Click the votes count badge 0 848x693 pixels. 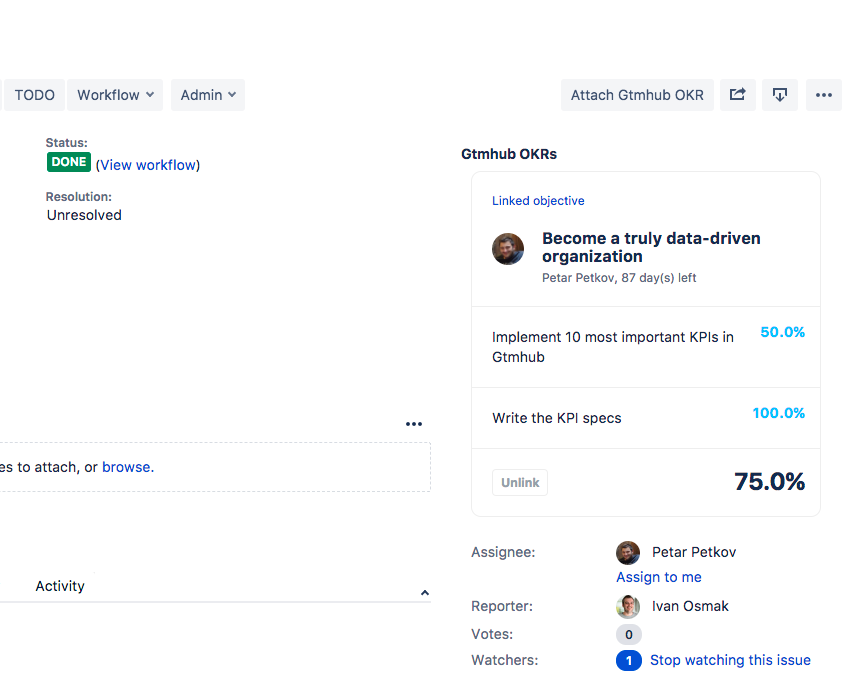(628, 634)
